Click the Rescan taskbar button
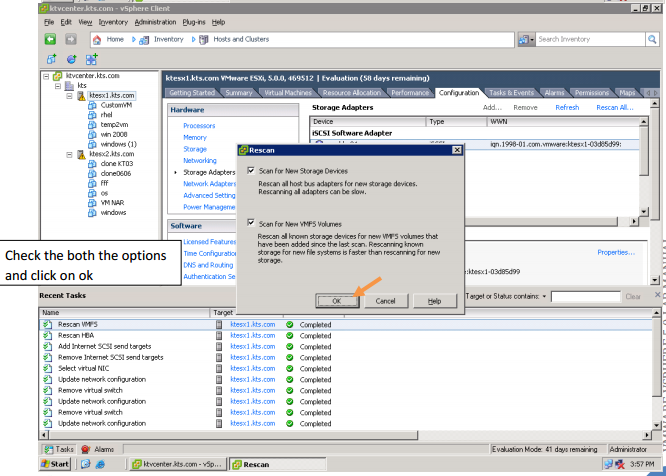The height and width of the screenshot is (476, 666). [x=278, y=464]
